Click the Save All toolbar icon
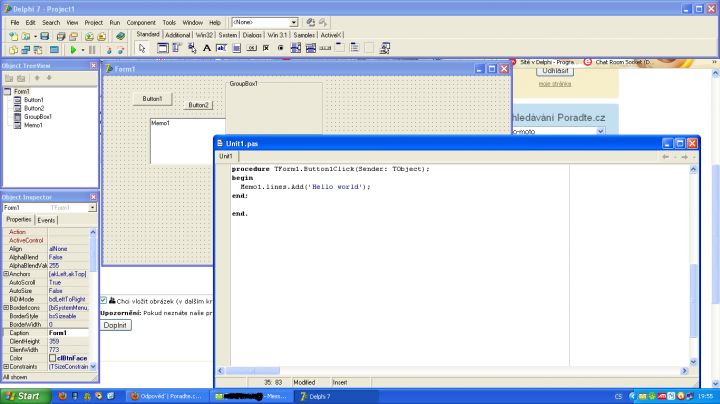 61,36
